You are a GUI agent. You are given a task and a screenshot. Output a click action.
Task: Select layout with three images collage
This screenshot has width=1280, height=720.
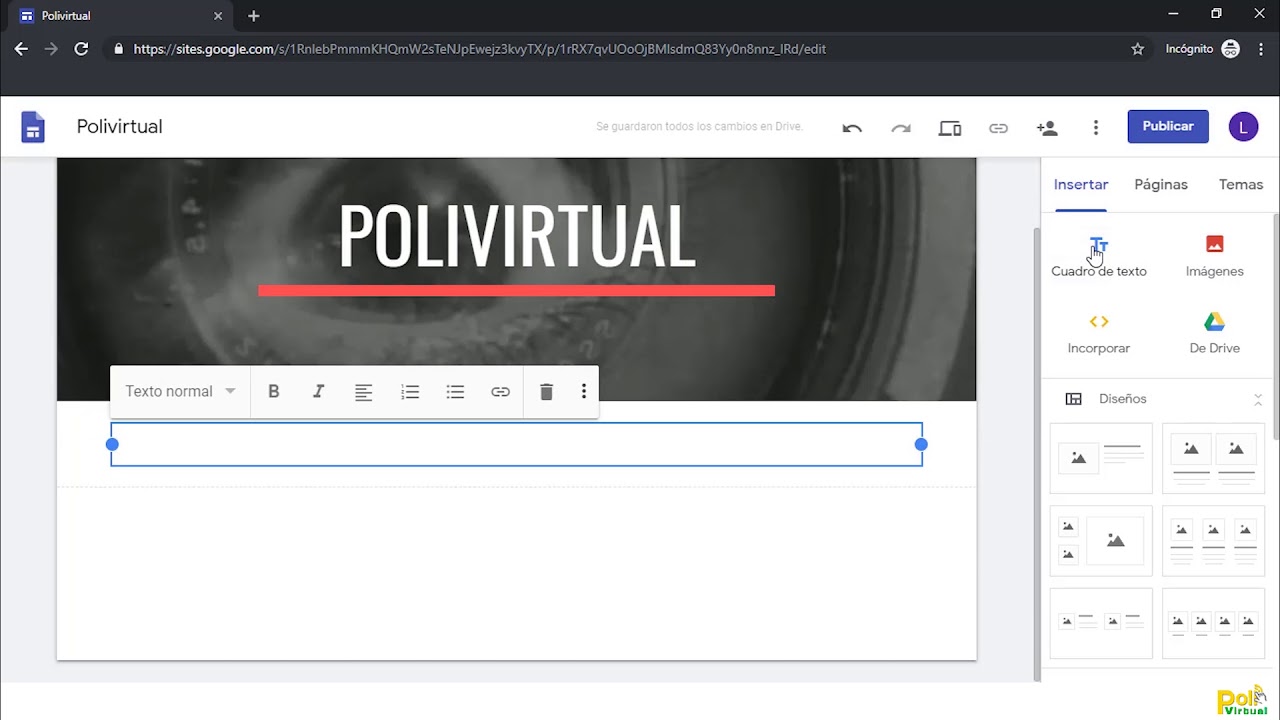1101,541
